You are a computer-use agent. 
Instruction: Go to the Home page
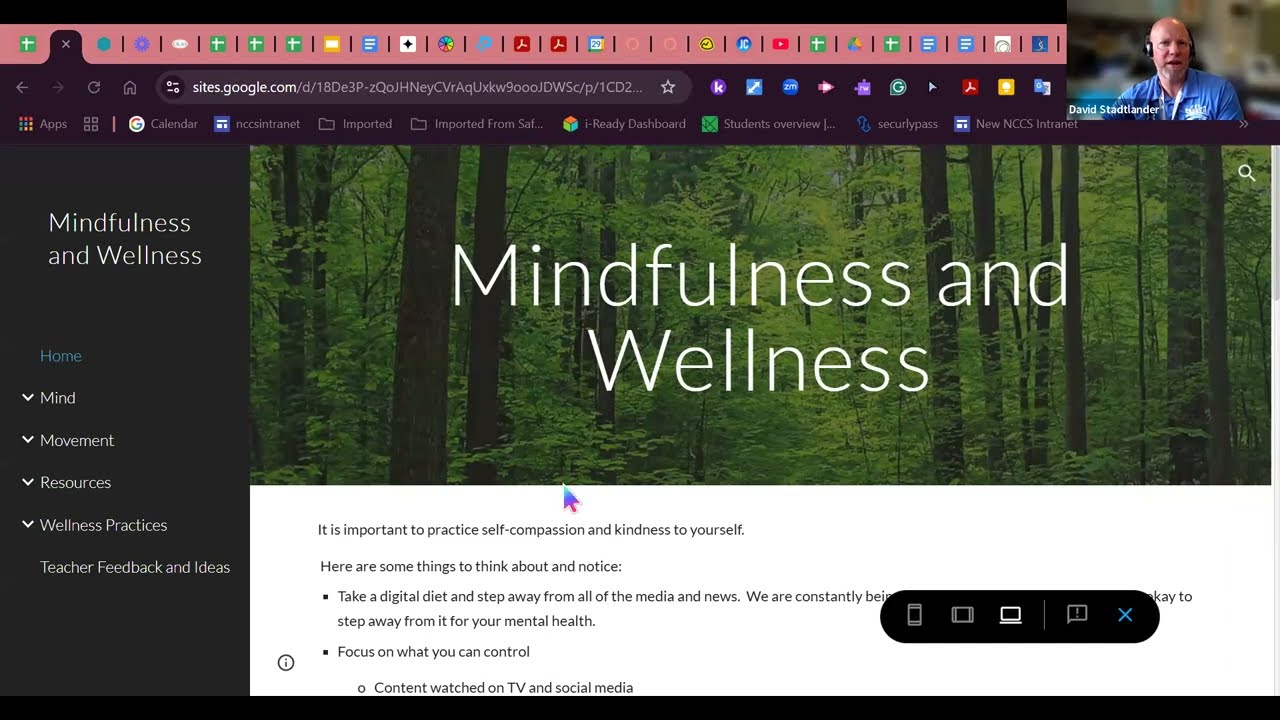(61, 356)
